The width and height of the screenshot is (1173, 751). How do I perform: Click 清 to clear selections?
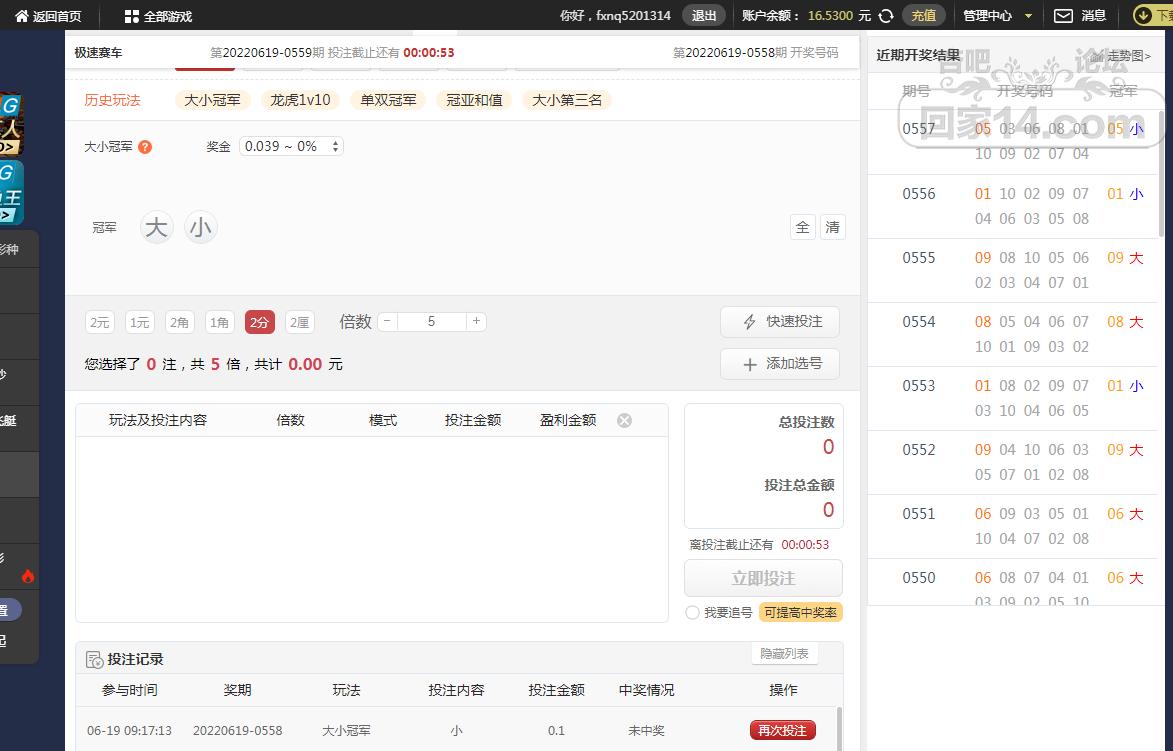point(833,227)
